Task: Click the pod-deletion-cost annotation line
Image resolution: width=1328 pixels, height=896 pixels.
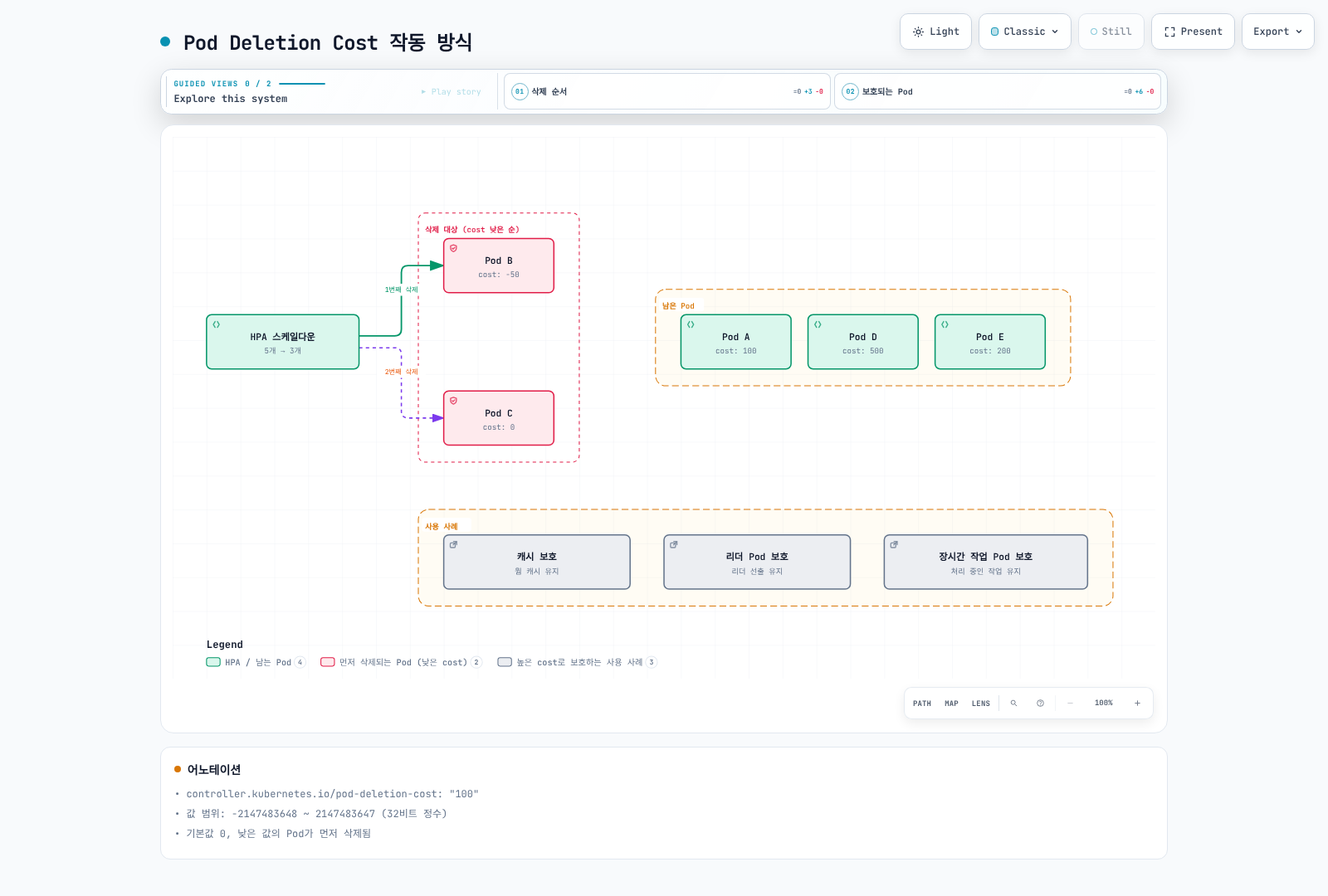Action: 332,794
